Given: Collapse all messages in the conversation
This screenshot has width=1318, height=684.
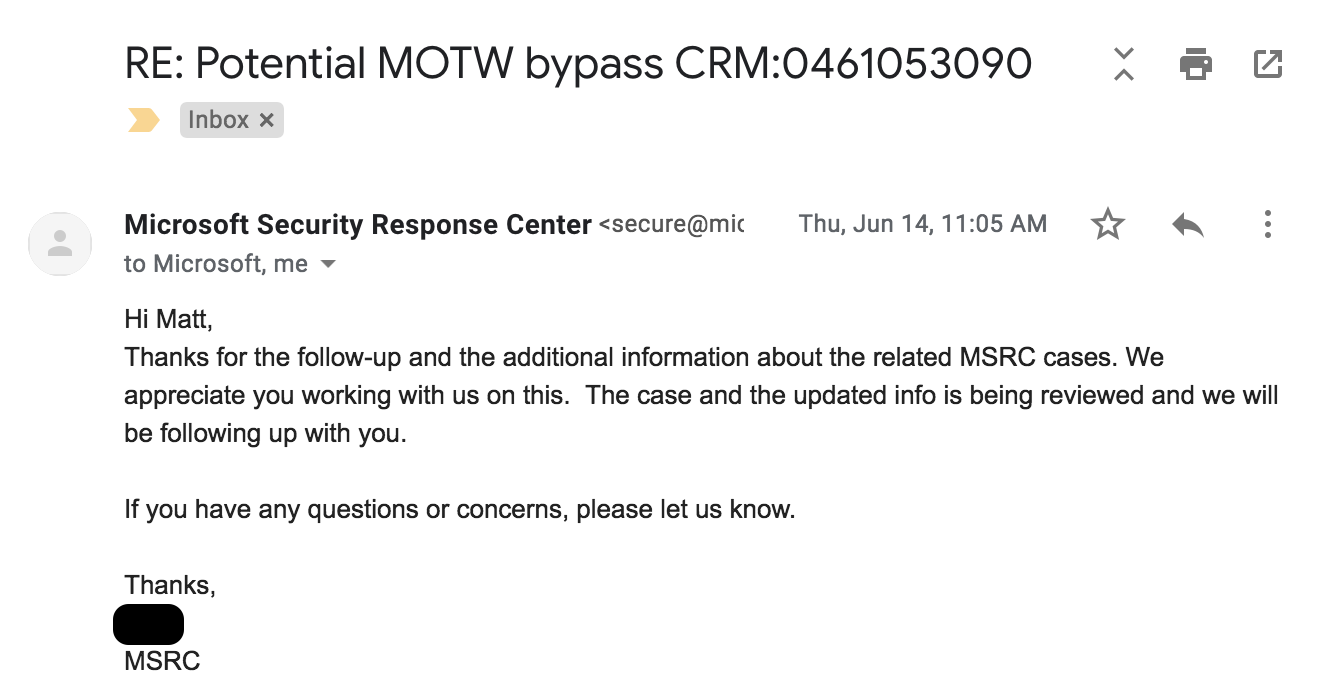Looking at the screenshot, I should (1123, 64).
